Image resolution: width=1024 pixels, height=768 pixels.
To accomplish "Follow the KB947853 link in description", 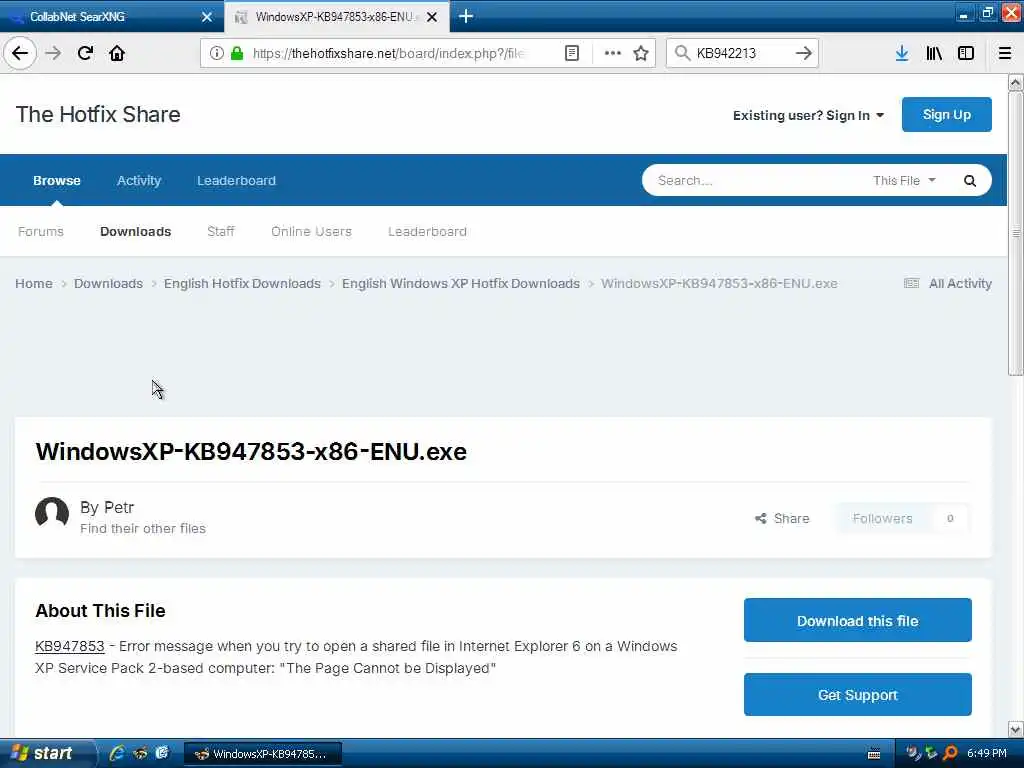I will tap(69, 646).
